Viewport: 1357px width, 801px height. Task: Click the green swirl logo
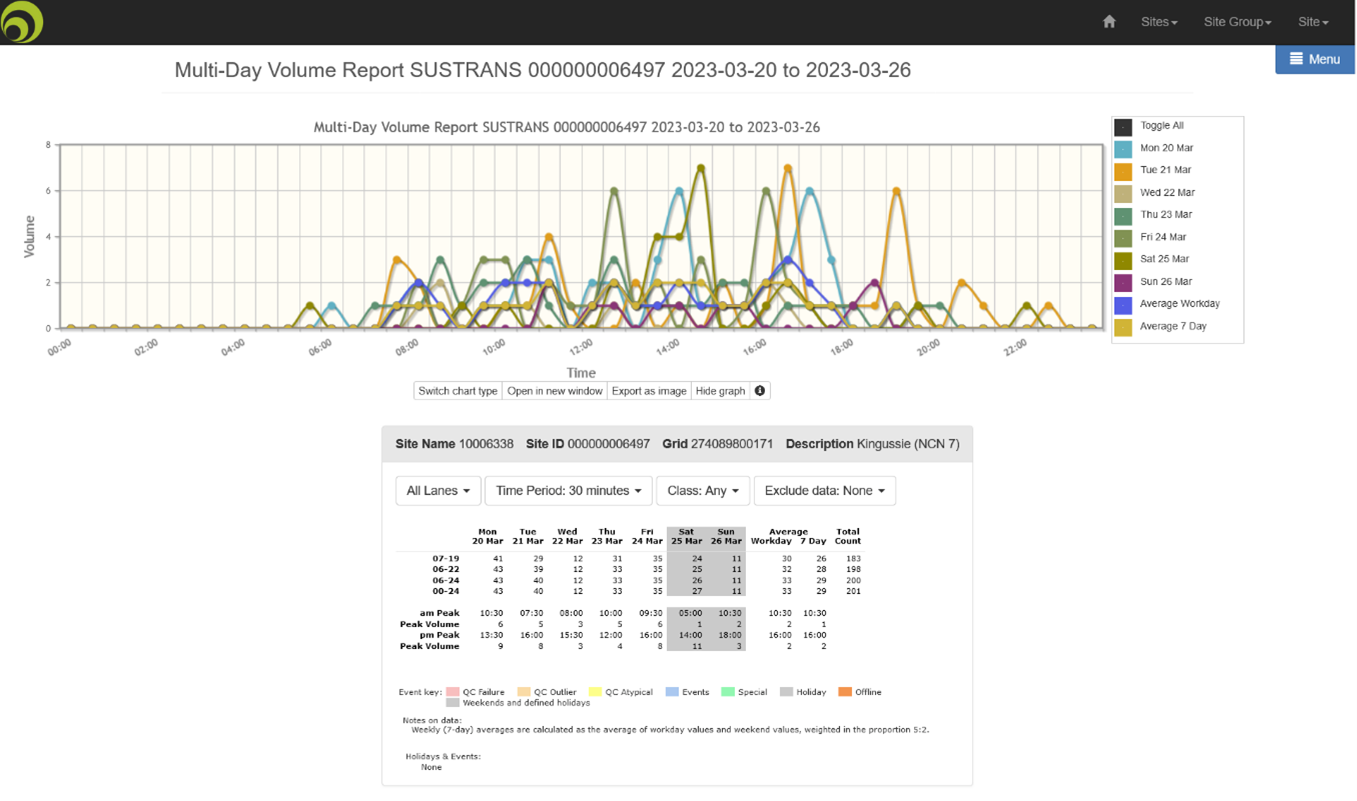tap(22, 22)
